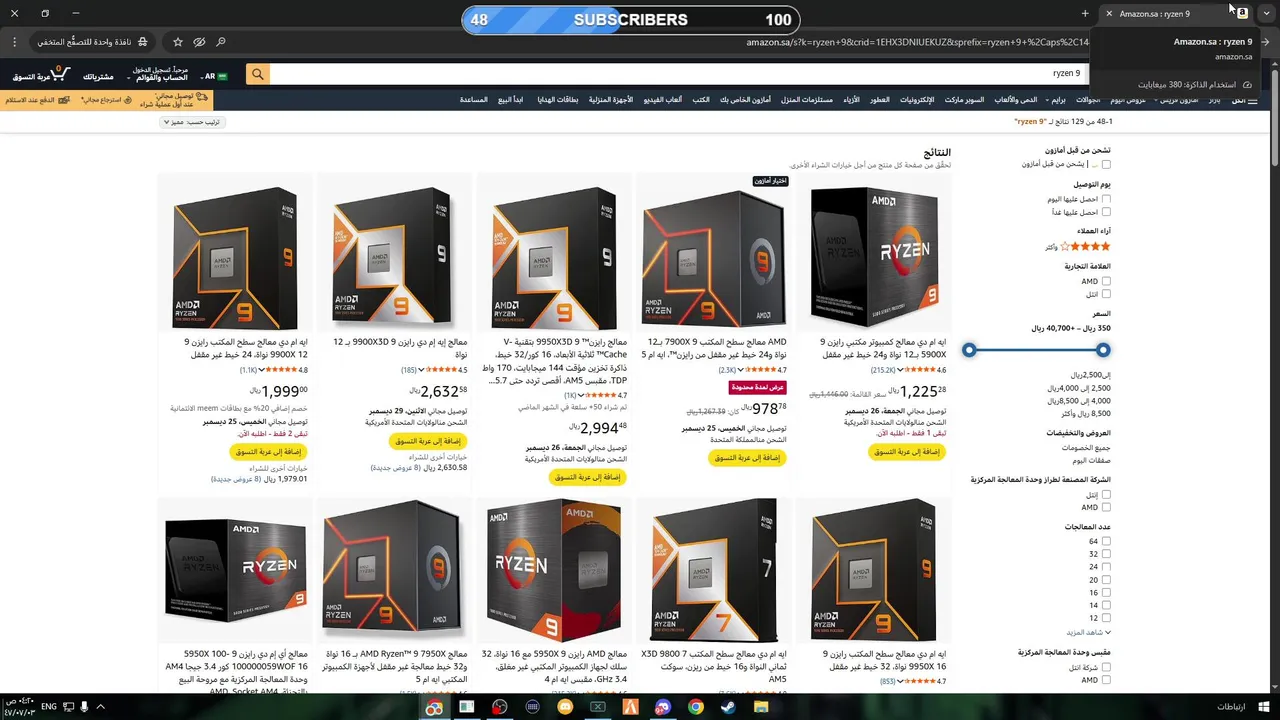
Task: Open Steam from the taskbar
Action: pyautogui.click(x=728, y=707)
